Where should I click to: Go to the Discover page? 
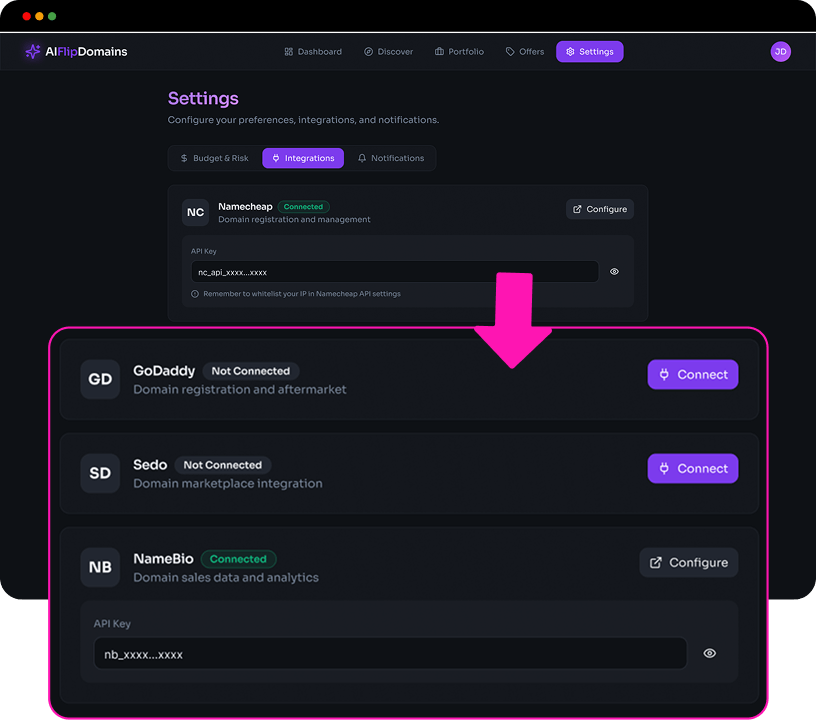tap(388, 52)
